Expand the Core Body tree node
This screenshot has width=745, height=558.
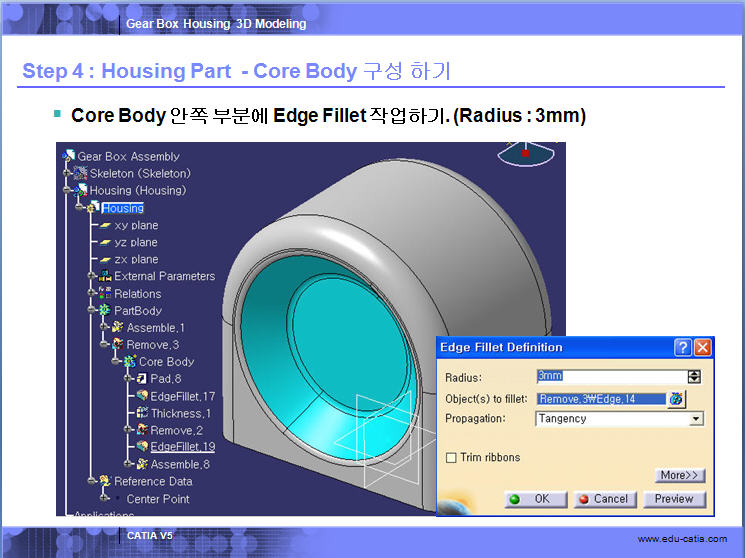(x=117, y=362)
